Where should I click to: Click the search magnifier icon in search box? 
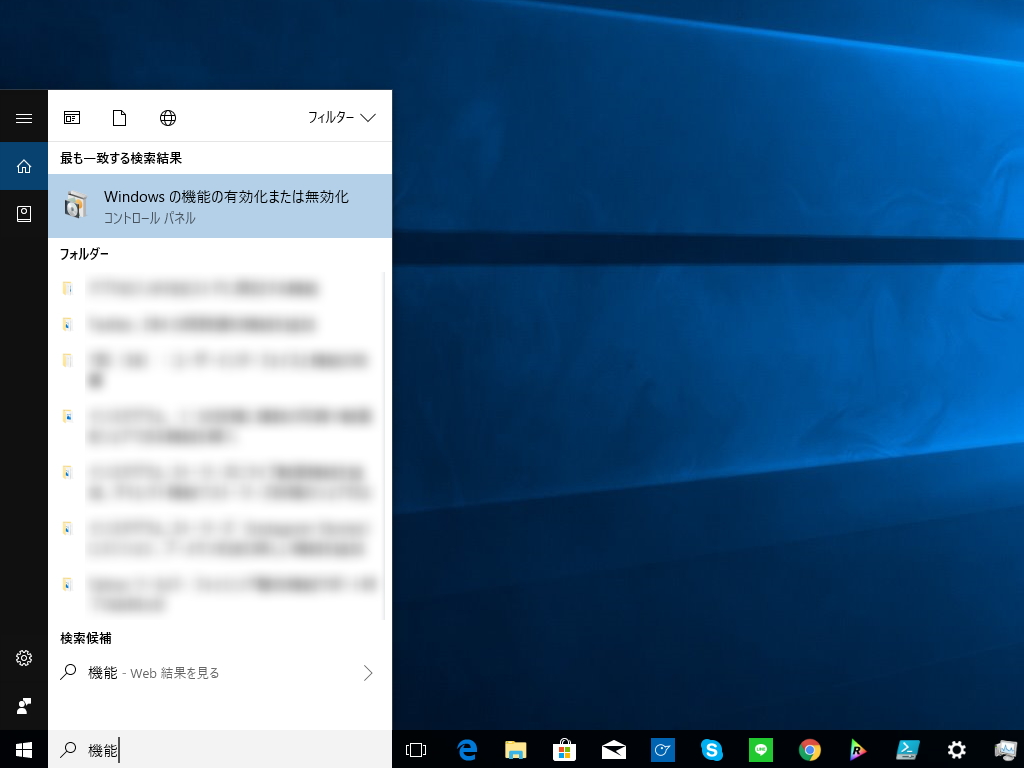(68, 749)
